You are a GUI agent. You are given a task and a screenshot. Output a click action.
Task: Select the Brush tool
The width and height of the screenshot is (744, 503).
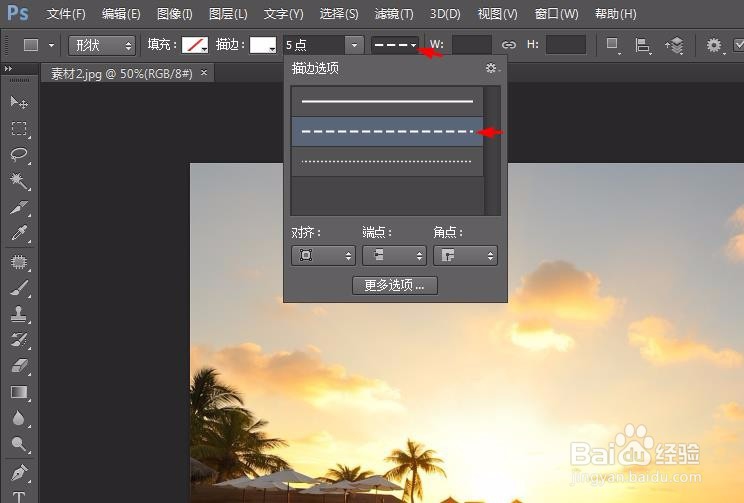(x=19, y=288)
